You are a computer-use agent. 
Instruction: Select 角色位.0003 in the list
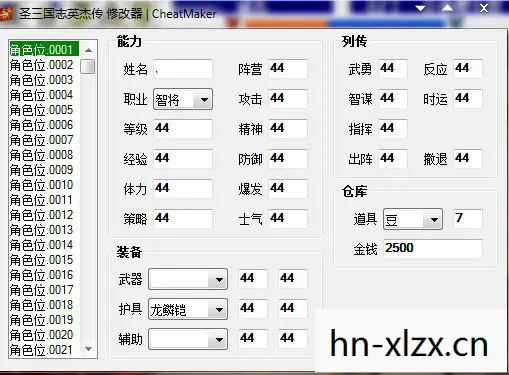44,80
